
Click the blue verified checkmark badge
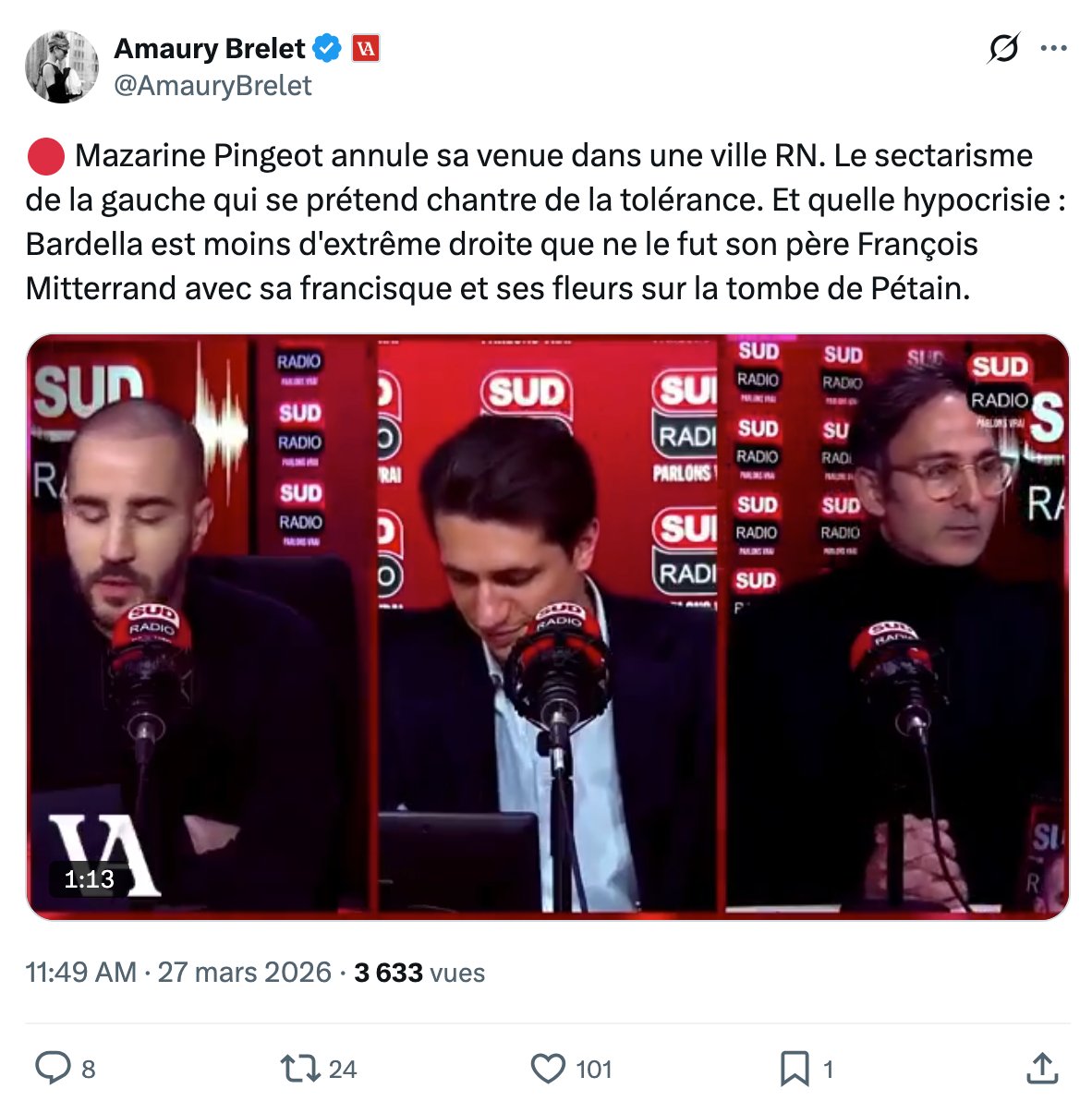(326, 48)
